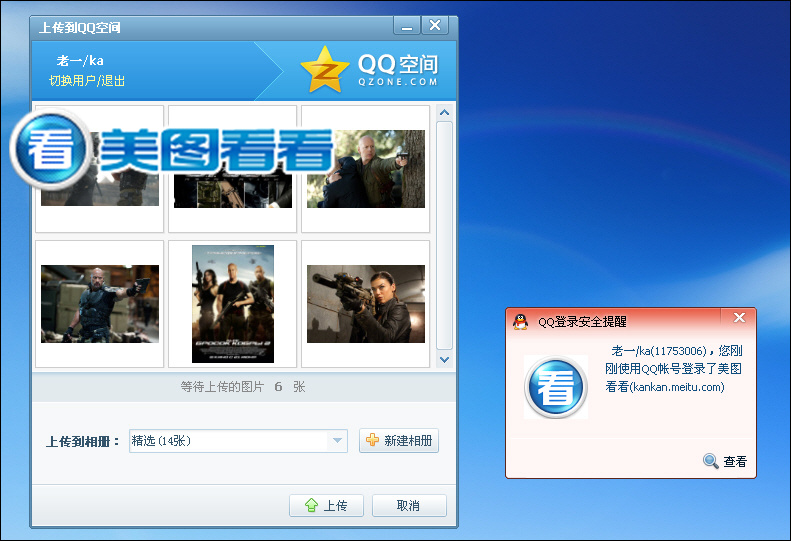Click the username 老一/ka in the header

[x=80, y=61]
